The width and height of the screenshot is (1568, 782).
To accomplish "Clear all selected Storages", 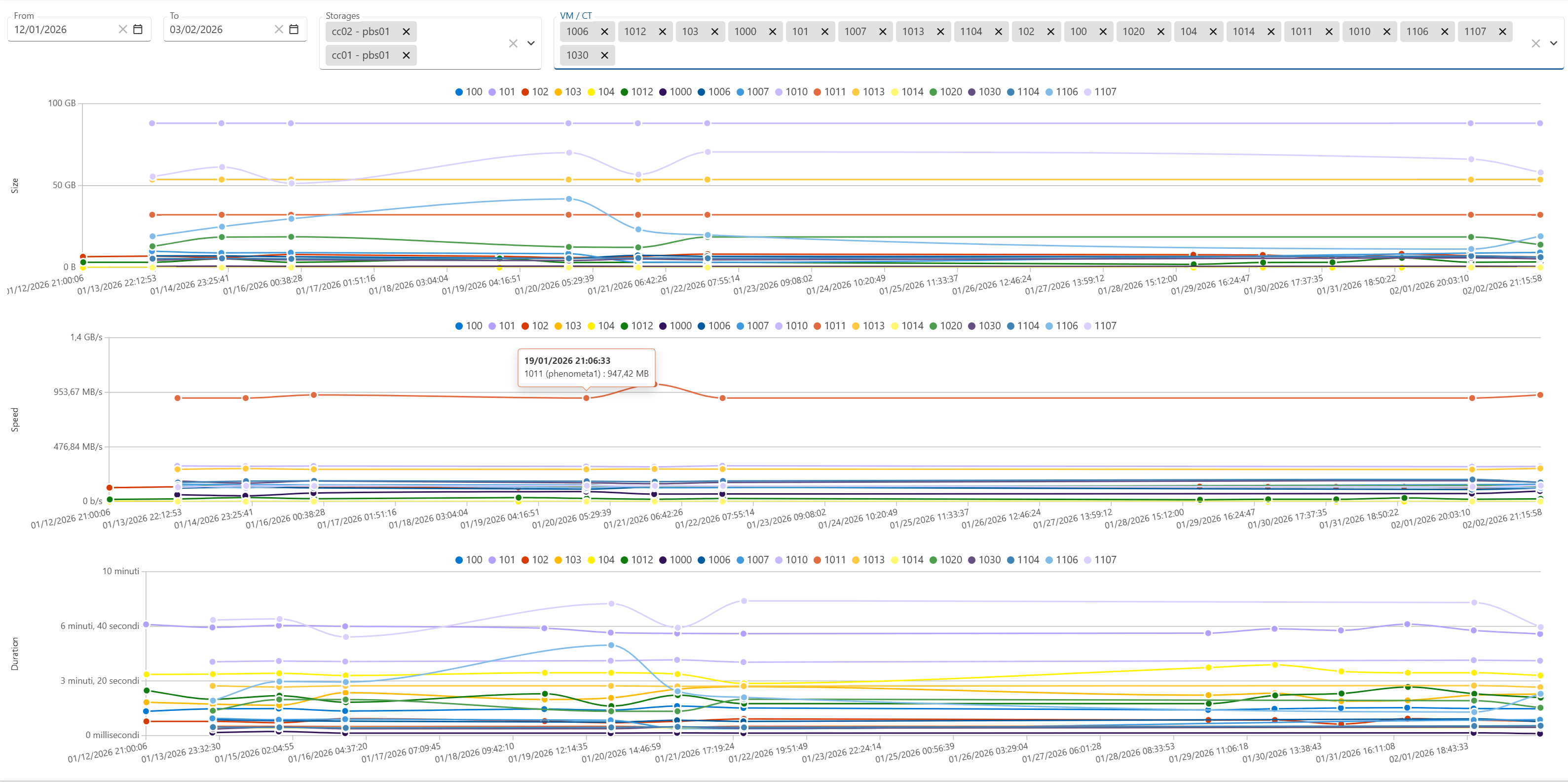I will pos(512,42).
